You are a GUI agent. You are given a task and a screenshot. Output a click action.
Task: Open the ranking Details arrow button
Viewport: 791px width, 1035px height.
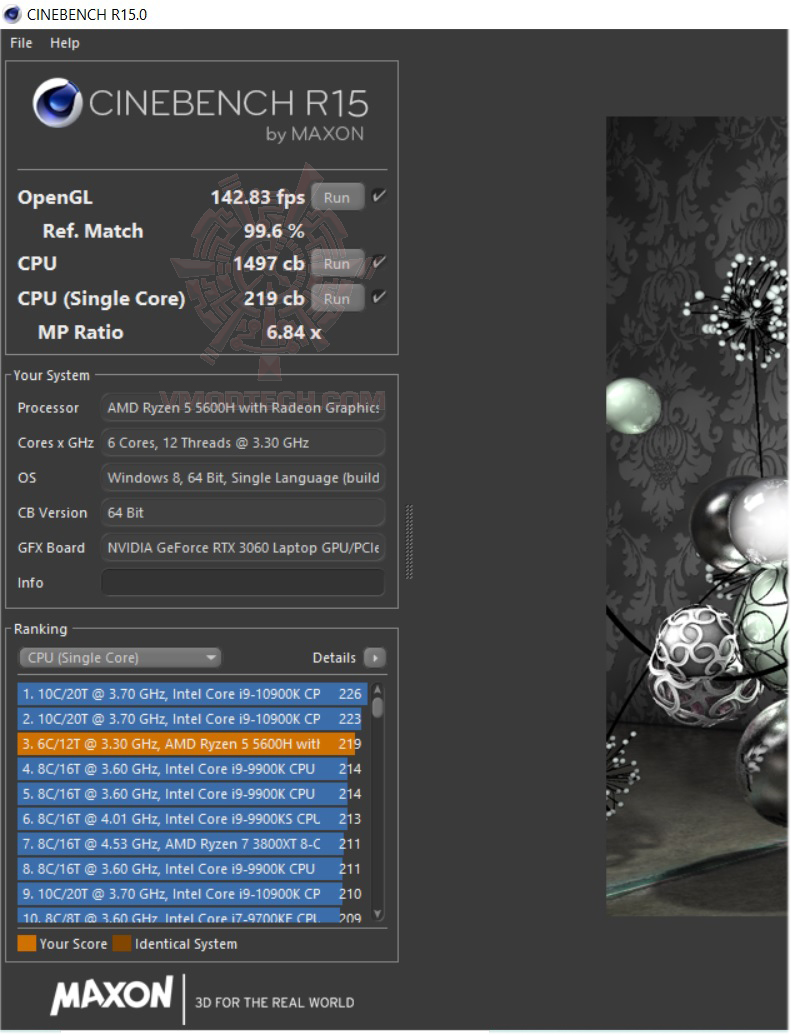pyautogui.click(x=375, y=657)
